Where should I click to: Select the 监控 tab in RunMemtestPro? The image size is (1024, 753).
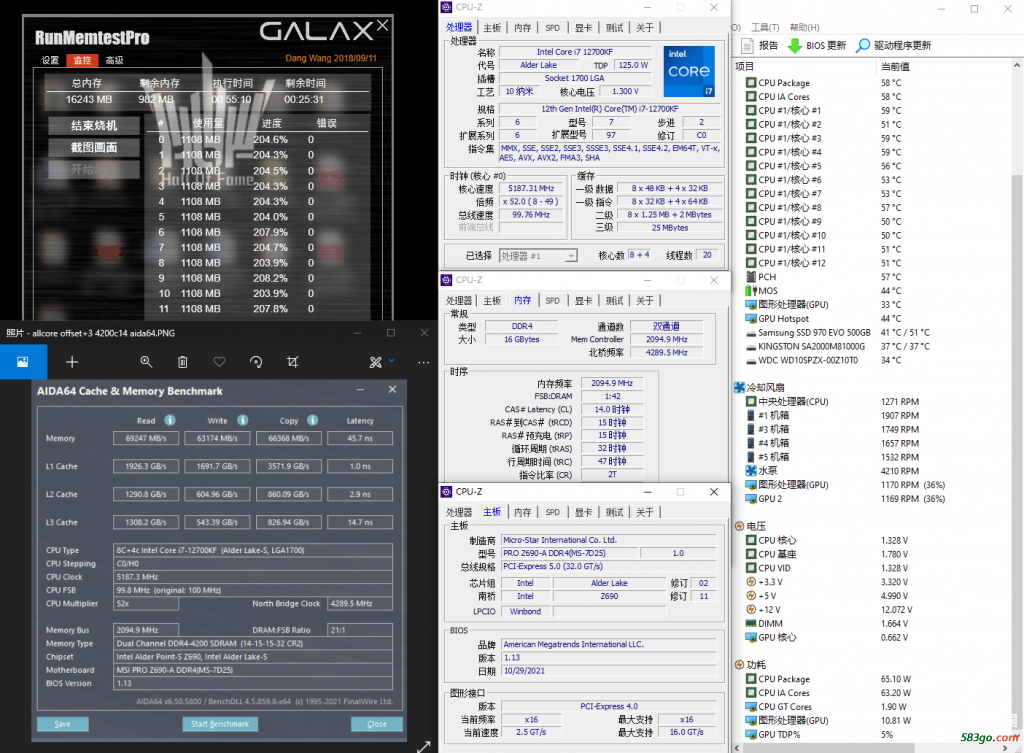[x=82, y=60]
